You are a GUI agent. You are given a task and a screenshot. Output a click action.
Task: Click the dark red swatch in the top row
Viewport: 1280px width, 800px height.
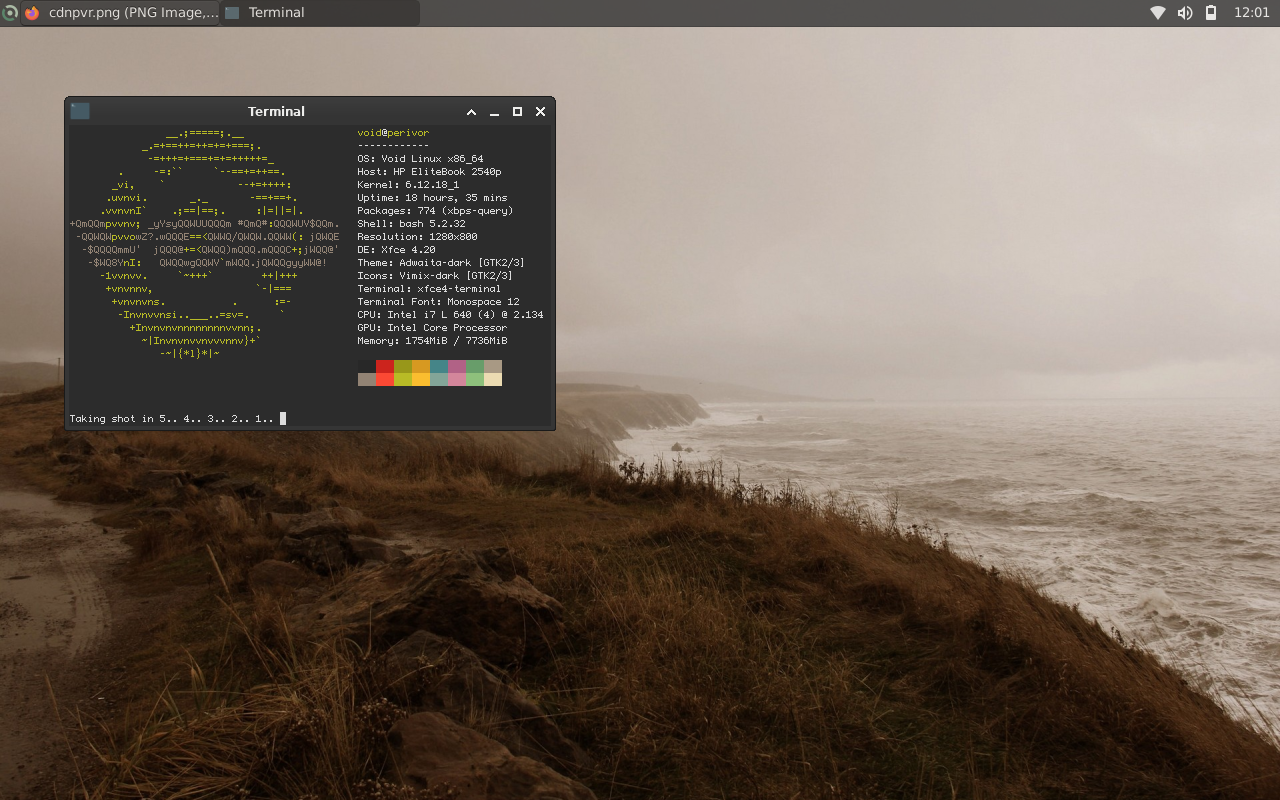(385, 366)
